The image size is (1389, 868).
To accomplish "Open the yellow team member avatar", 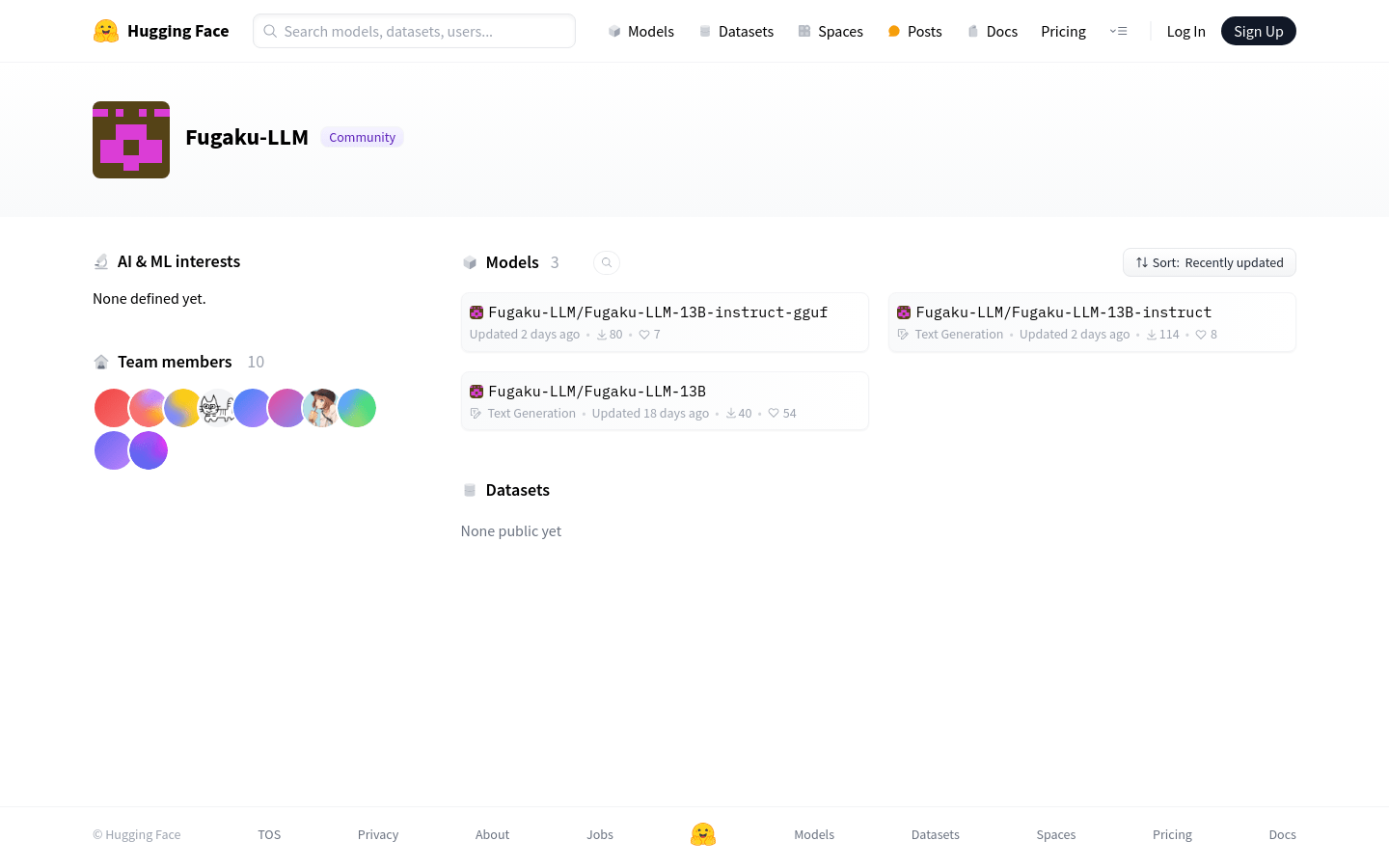I will [182, 408].
